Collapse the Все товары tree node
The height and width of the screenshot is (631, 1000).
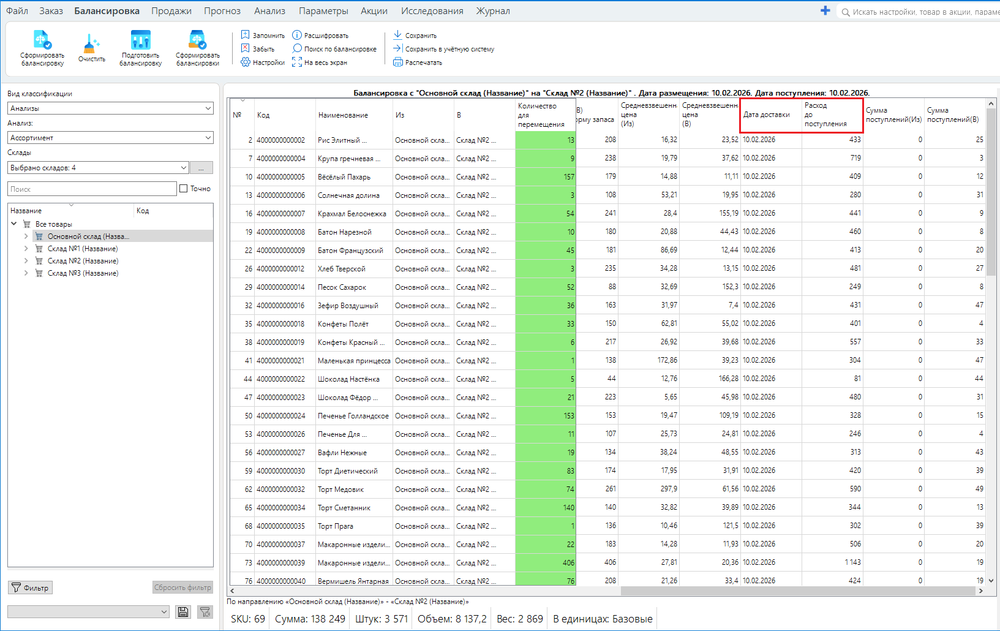point(14,224)
